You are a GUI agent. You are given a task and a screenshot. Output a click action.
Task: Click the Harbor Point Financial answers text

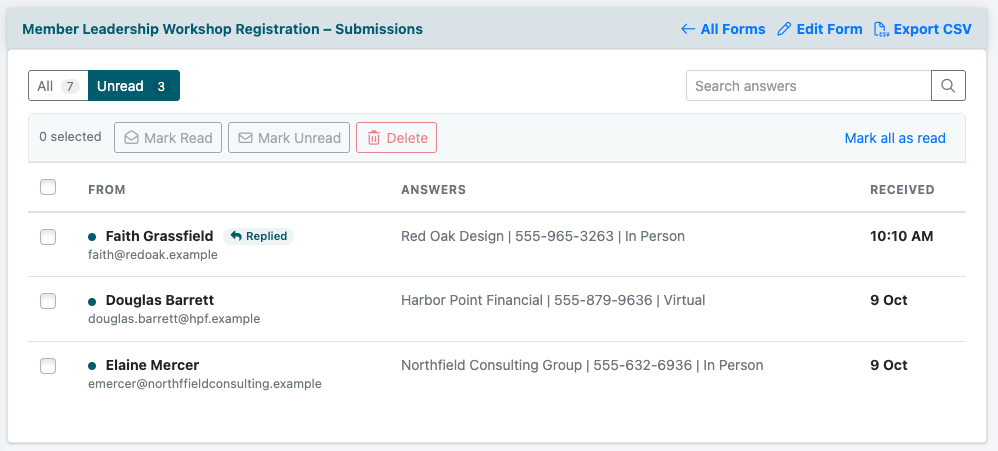[x=553, y=300]
